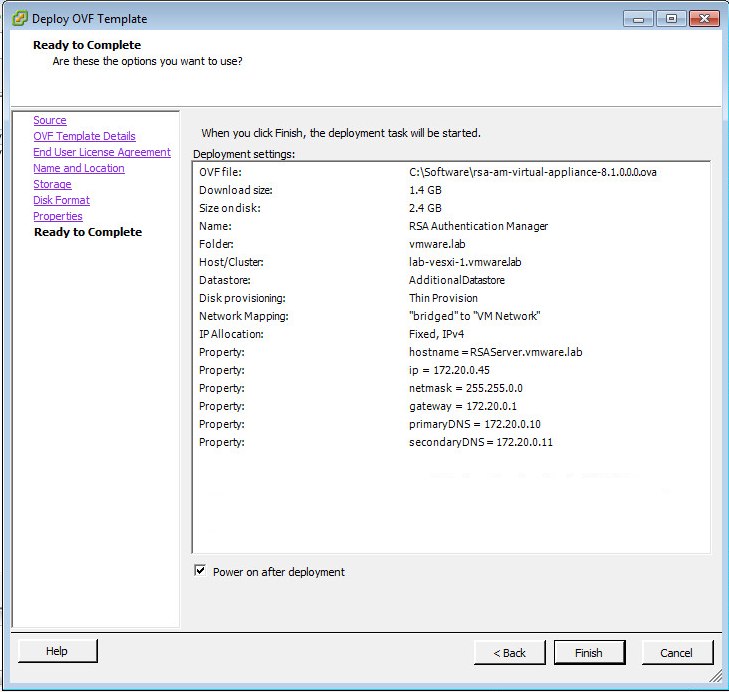
Task: Click the Network Mapping label
Action: (244, 316)
